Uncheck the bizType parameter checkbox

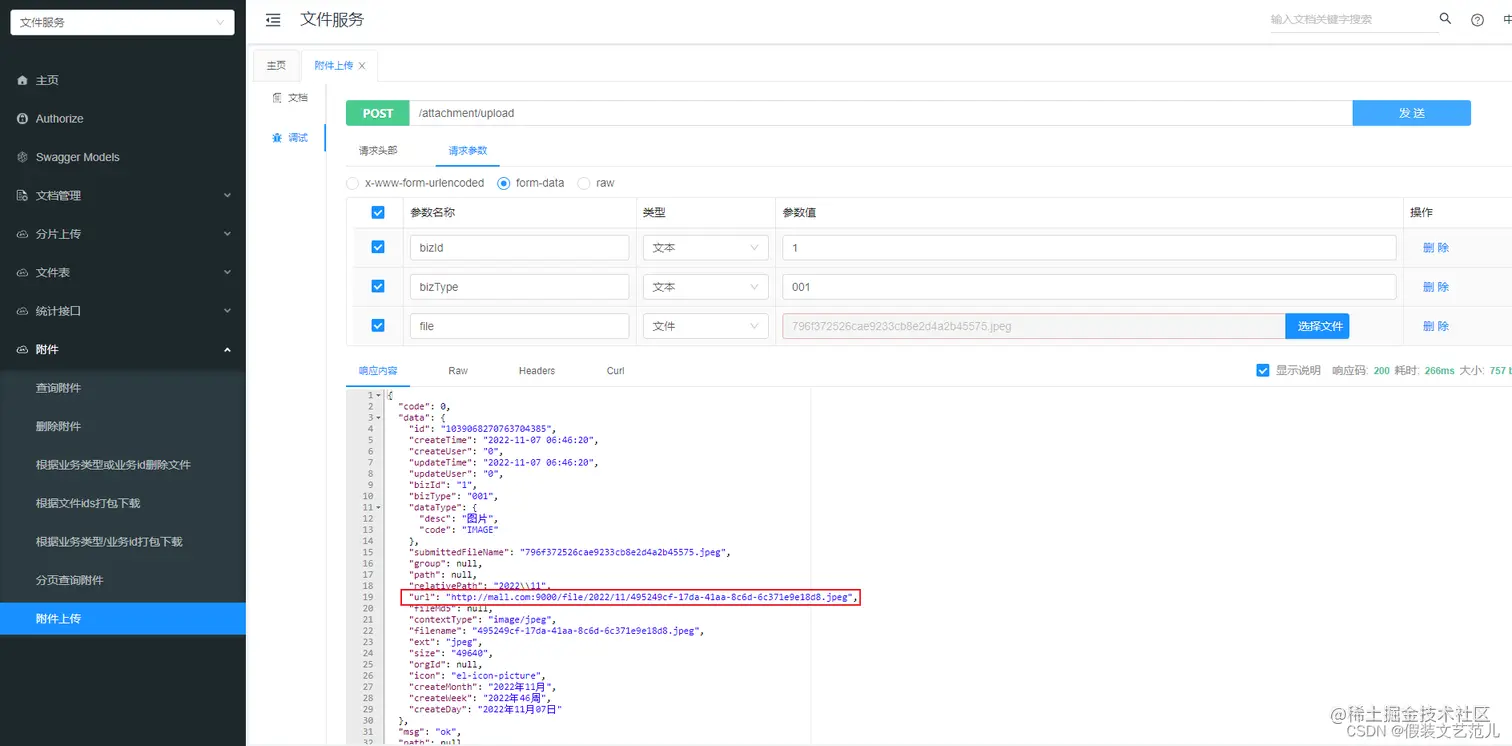point(378,286)
